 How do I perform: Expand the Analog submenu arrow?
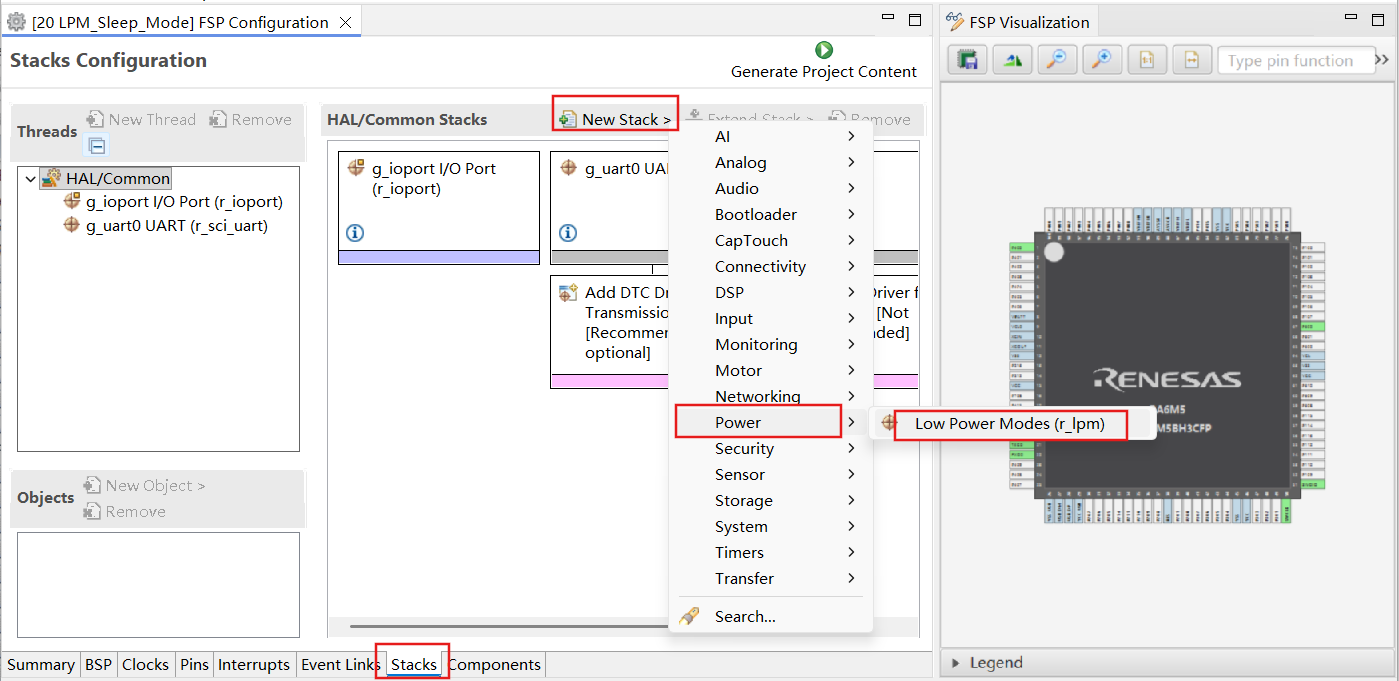(x=851, y=162)
